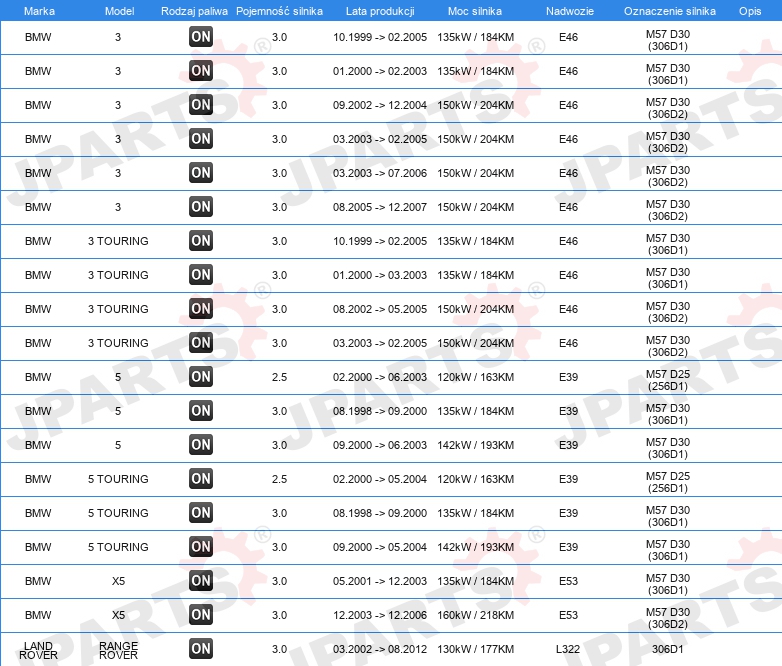Select BMW brand cell in row 03.2003 -> 07.2006
The width and height of the screenshot is (782, 666).
click(x=38, y=173)
